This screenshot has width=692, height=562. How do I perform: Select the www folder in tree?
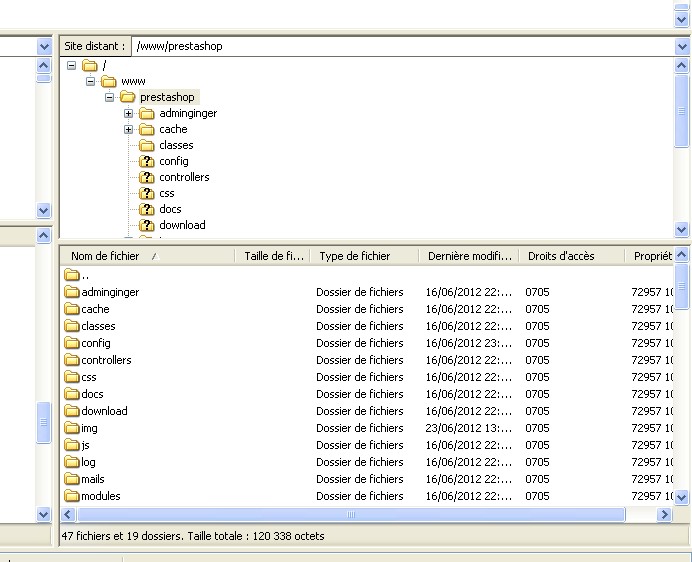133,82
